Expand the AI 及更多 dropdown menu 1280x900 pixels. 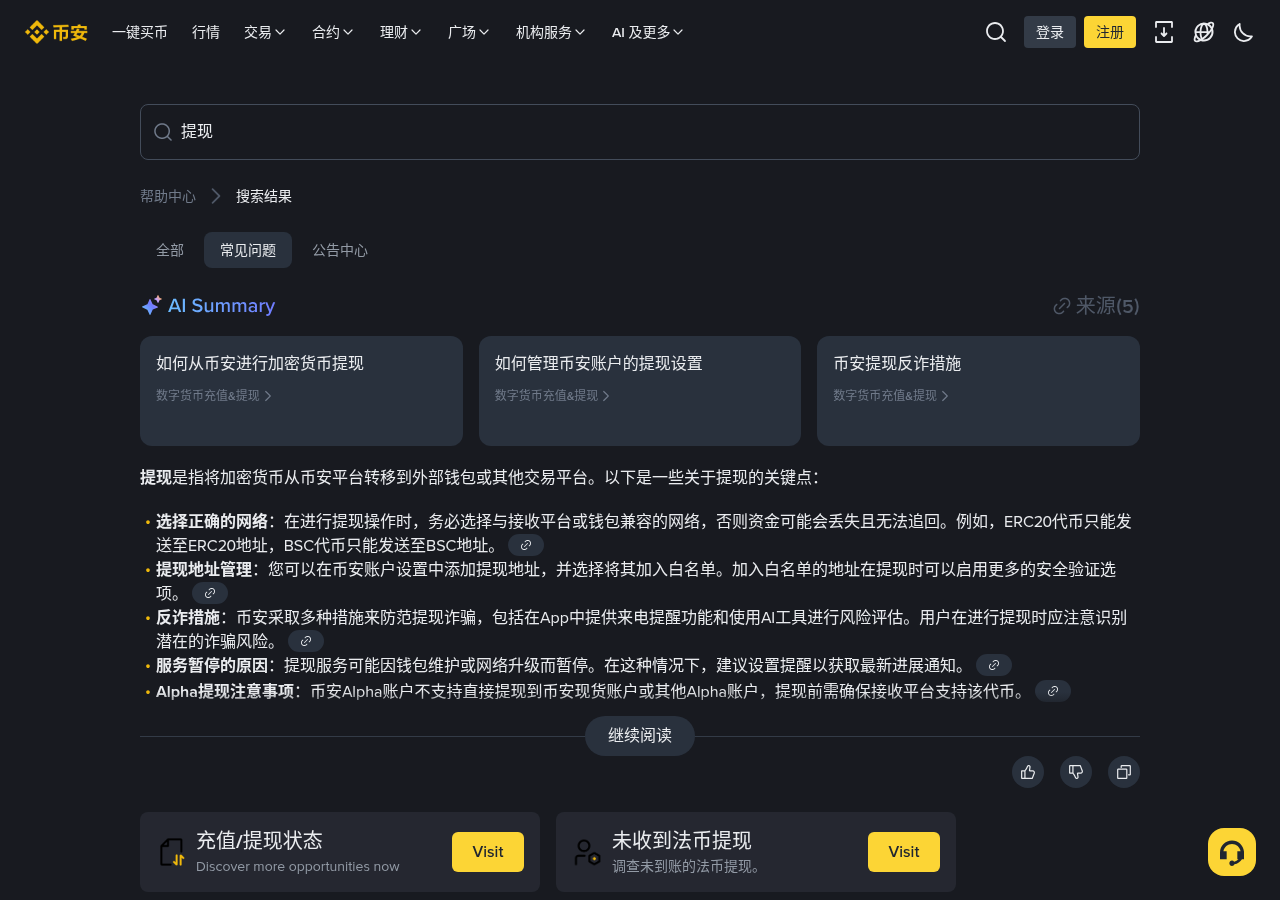pos(648,32)
